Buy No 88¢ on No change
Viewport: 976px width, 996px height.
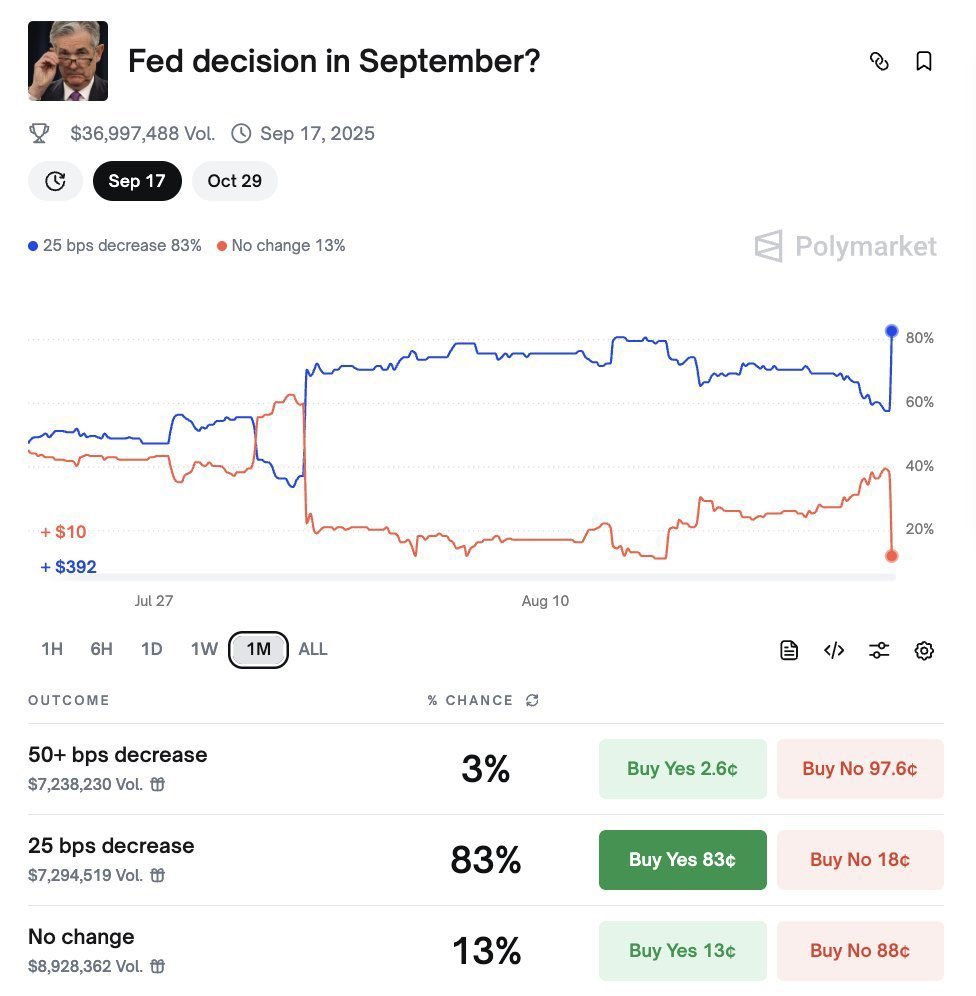pyautogui.click(x=859, y=951)
